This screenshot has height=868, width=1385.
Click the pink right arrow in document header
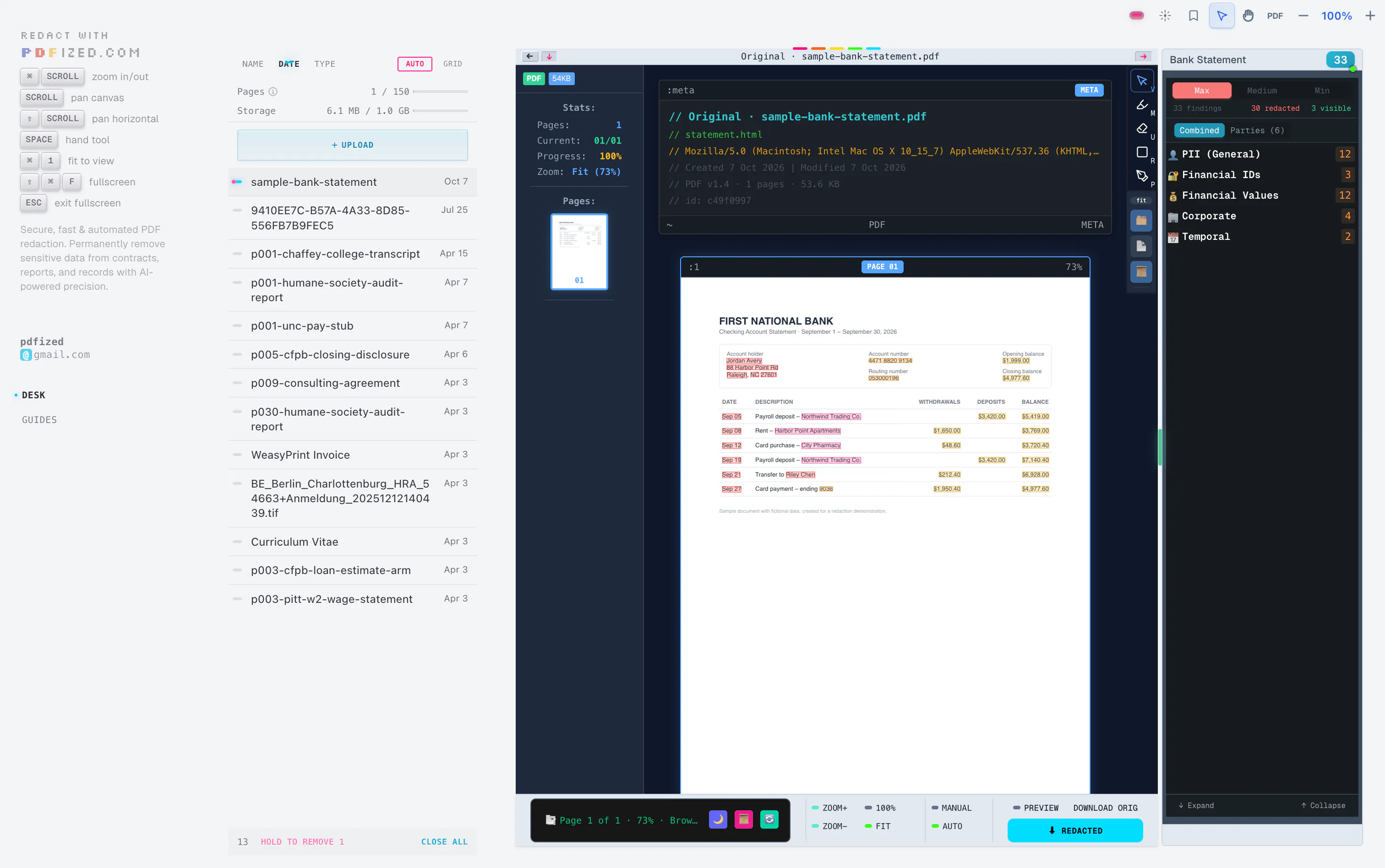(1143, 56)
